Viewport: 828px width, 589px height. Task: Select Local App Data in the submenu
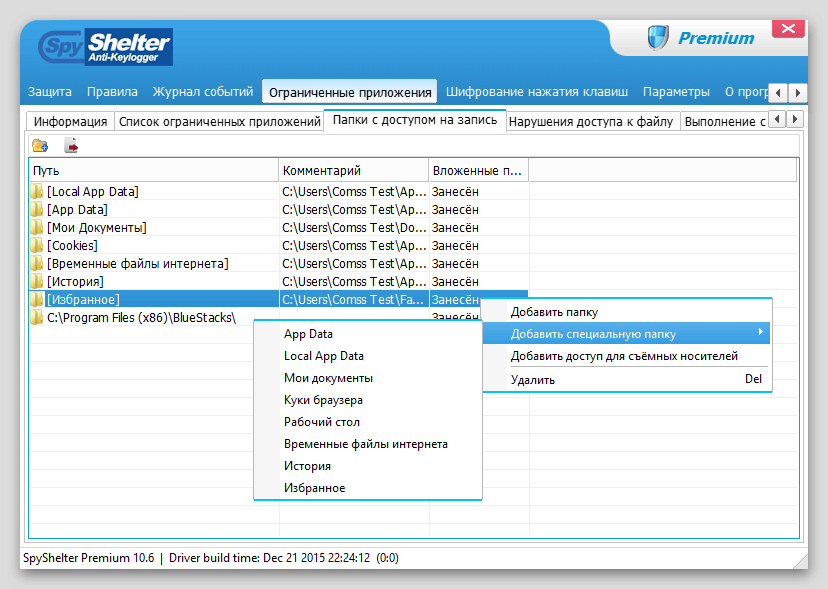[368, 356]
